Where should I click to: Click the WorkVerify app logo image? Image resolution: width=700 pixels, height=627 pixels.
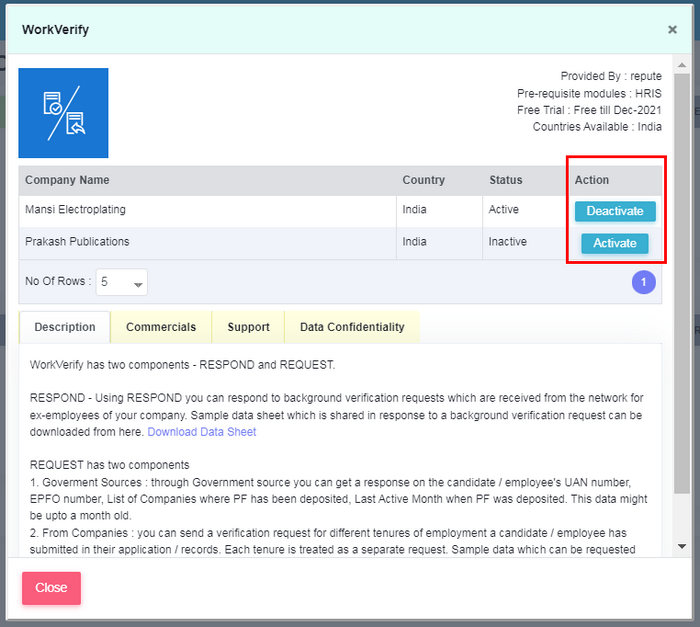[63, 113]
